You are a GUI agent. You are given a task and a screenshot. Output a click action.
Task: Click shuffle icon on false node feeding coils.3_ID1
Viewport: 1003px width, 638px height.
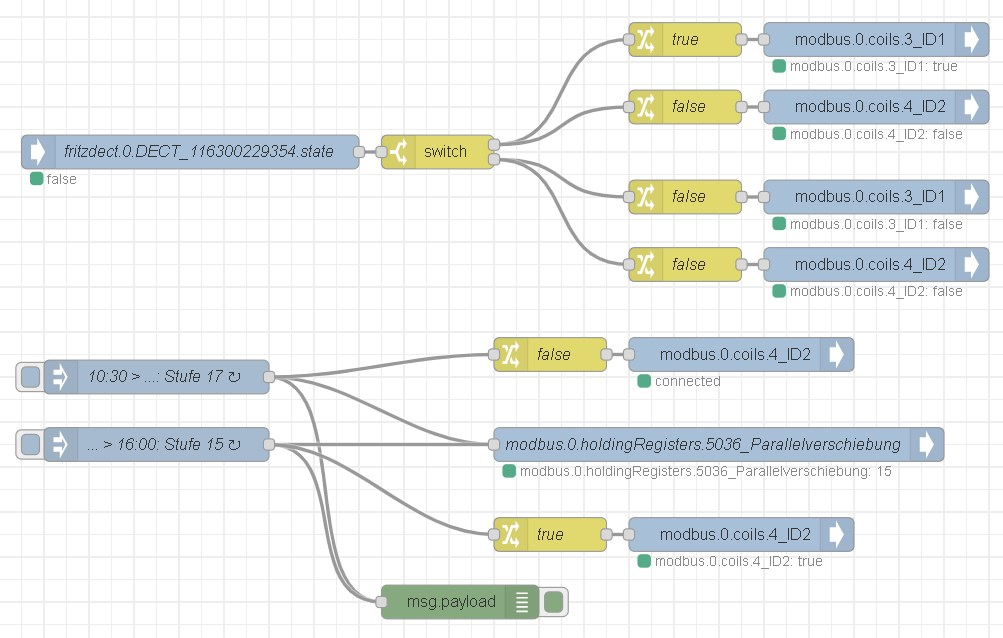click(x=646, y=196)
